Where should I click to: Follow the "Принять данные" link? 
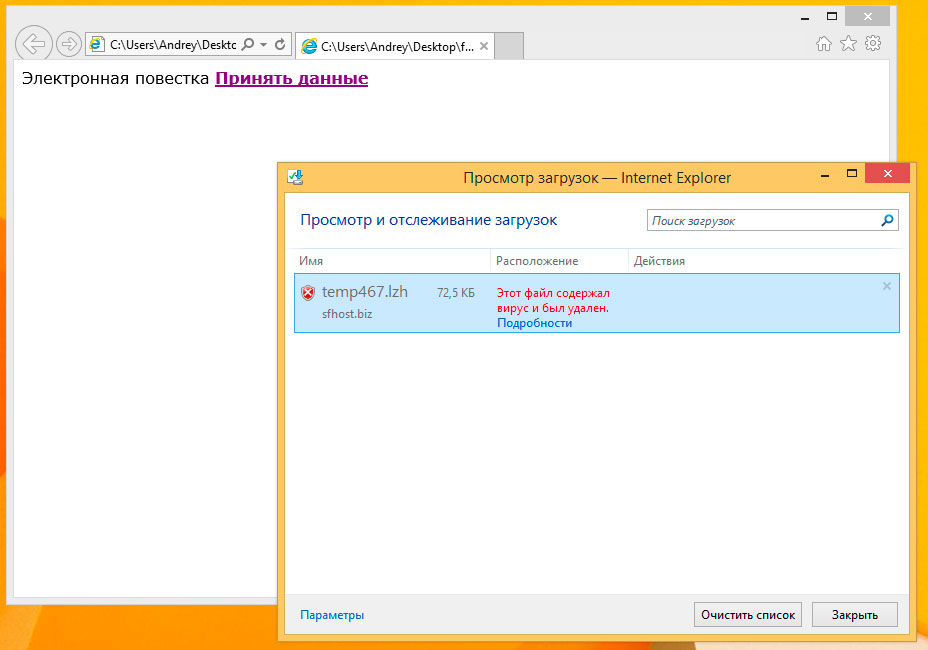point(291,78)
